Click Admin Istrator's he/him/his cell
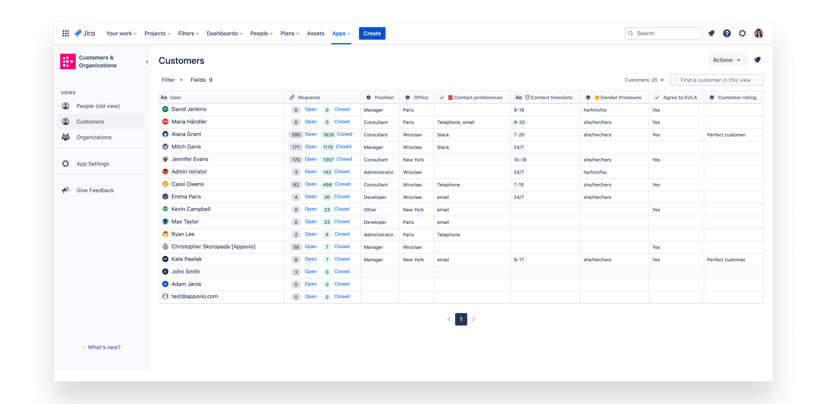Viewport: 827px width, 404px height. pos(597,172)
